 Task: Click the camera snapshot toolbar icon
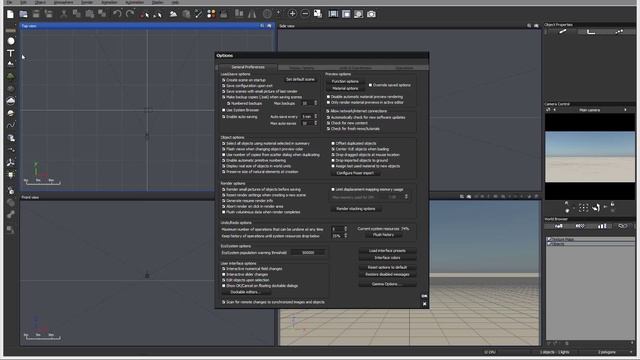(x=371, y=14)
